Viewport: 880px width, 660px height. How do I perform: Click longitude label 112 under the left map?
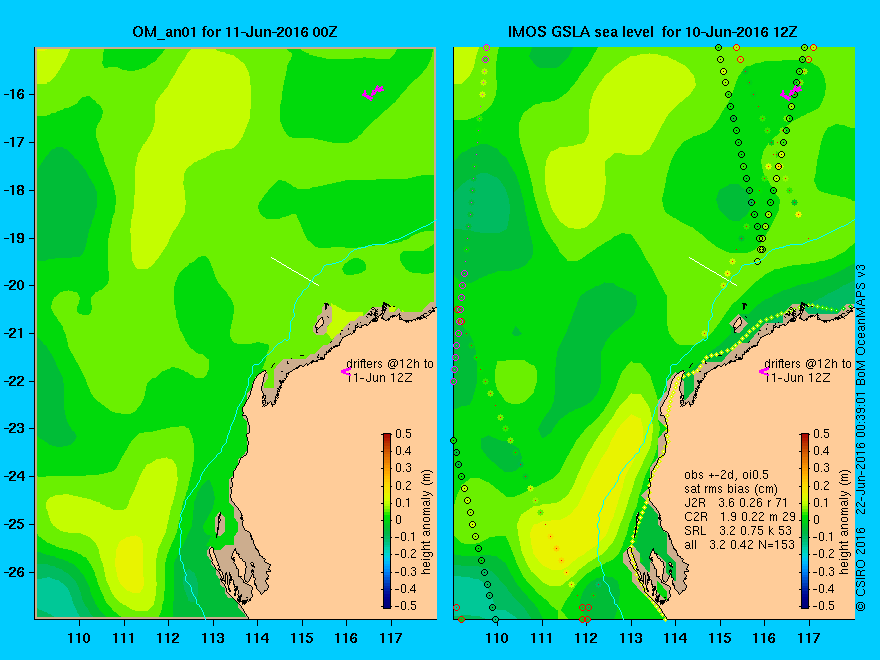pos(168,638)
